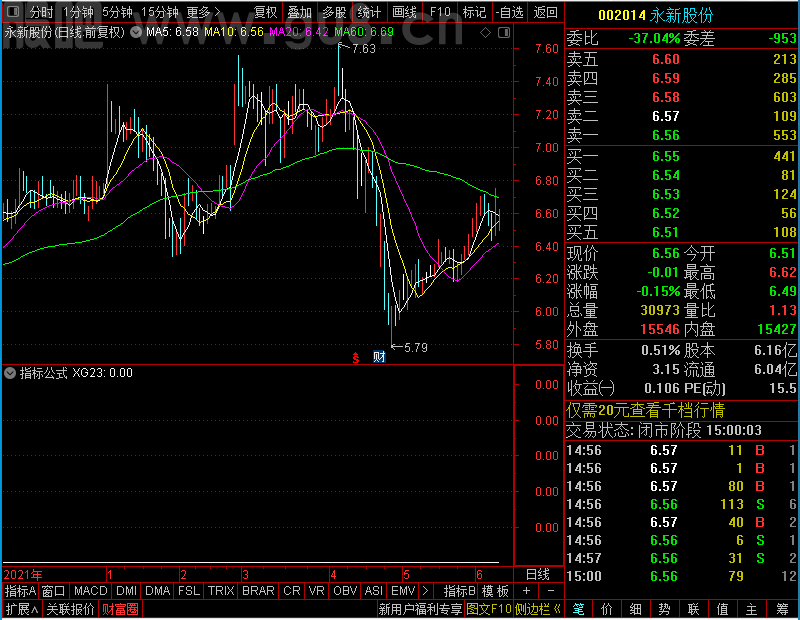This screenshot has height=620, width=800.
Task: Click the 7.63 high price marker
Action: point(363,48)
